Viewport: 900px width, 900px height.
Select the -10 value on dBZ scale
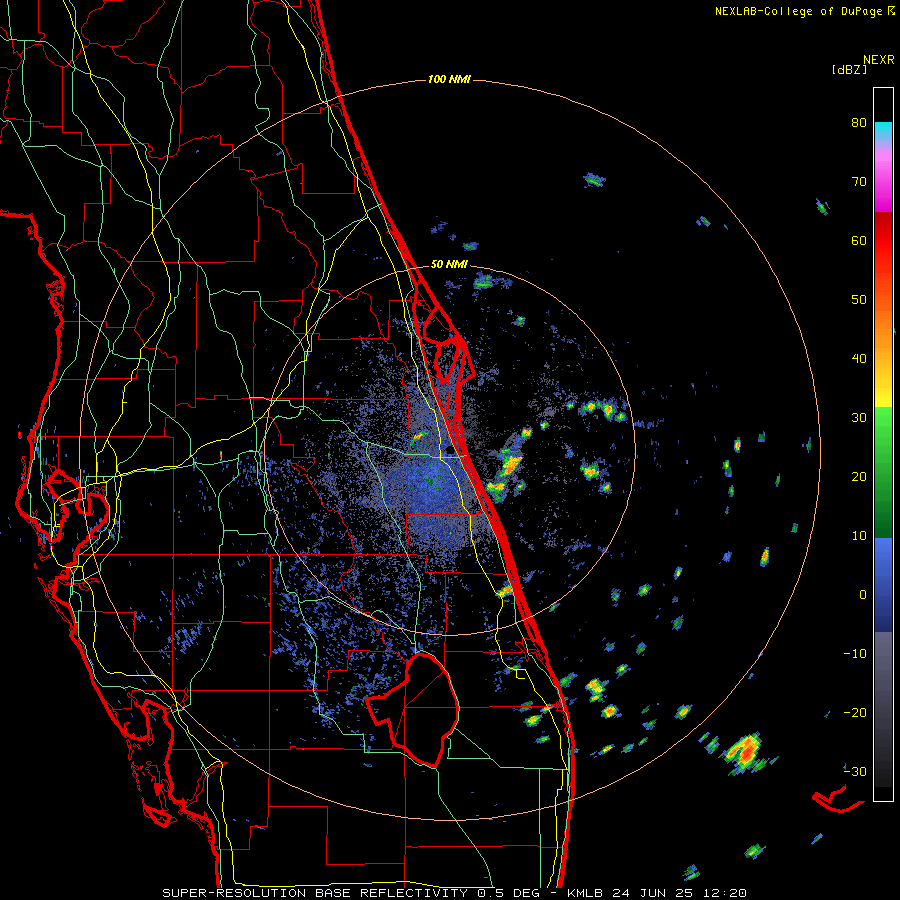click(x=855, y=654)
